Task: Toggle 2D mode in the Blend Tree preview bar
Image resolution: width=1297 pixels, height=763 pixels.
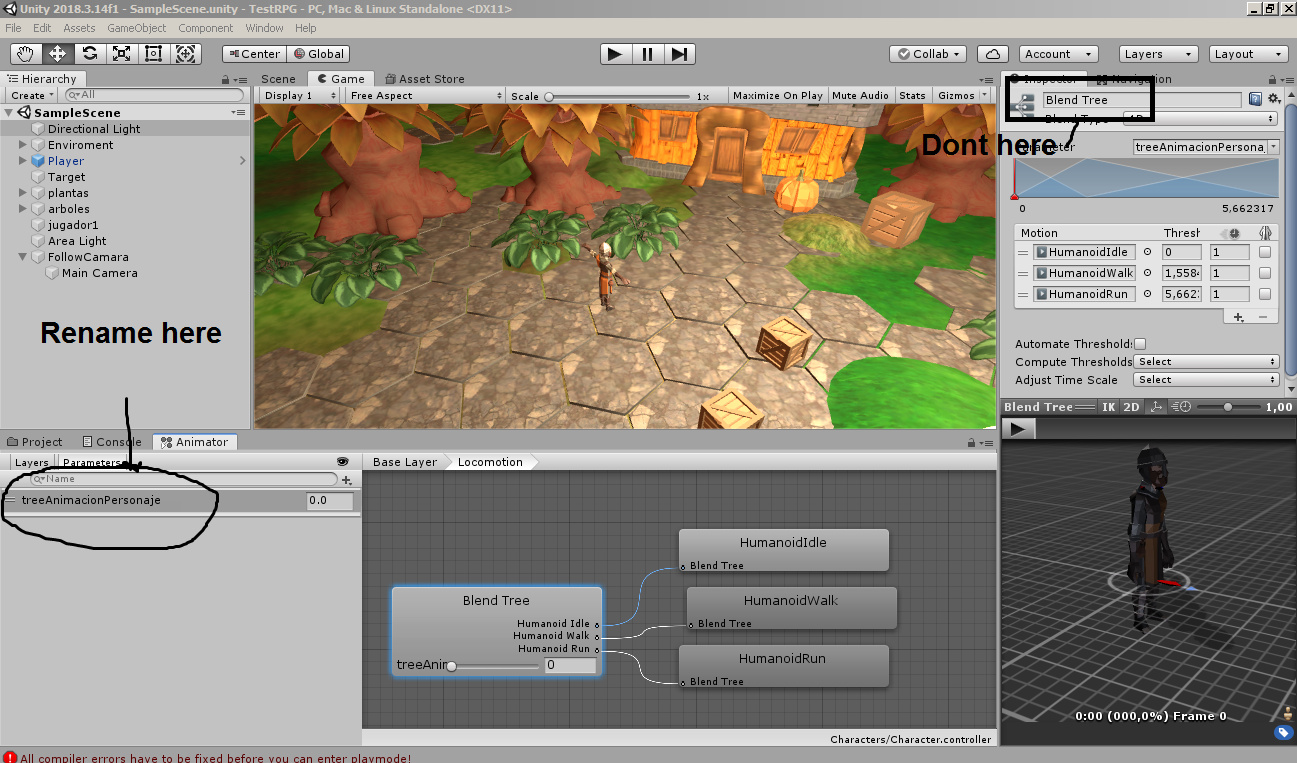Action: [x=1132, y=406]
